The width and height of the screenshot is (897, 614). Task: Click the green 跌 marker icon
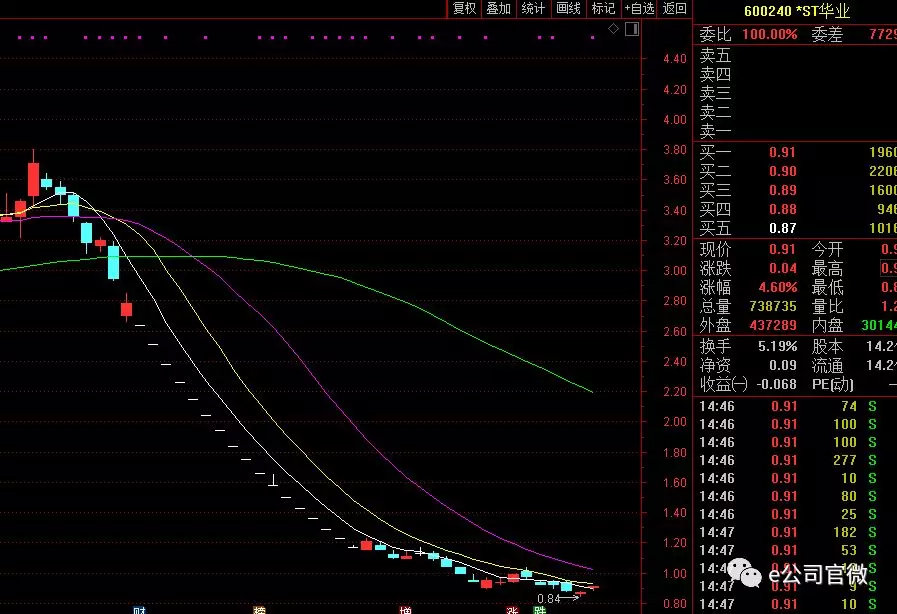pos(539,610)
